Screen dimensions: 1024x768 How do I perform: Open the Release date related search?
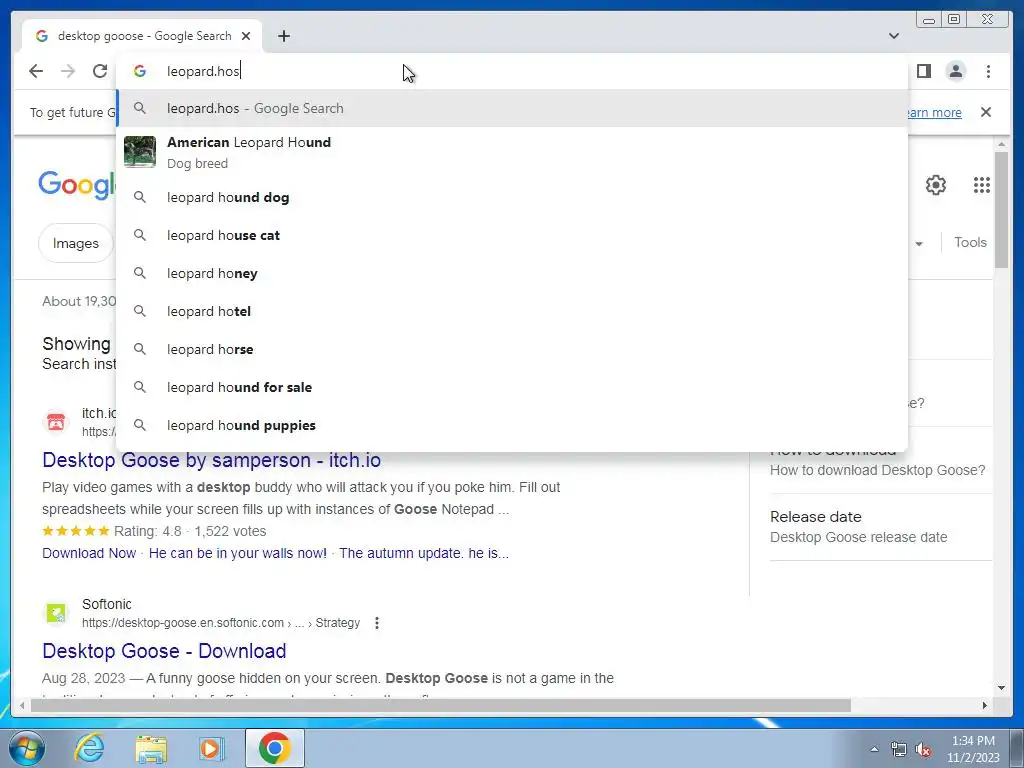click(816, 517)
